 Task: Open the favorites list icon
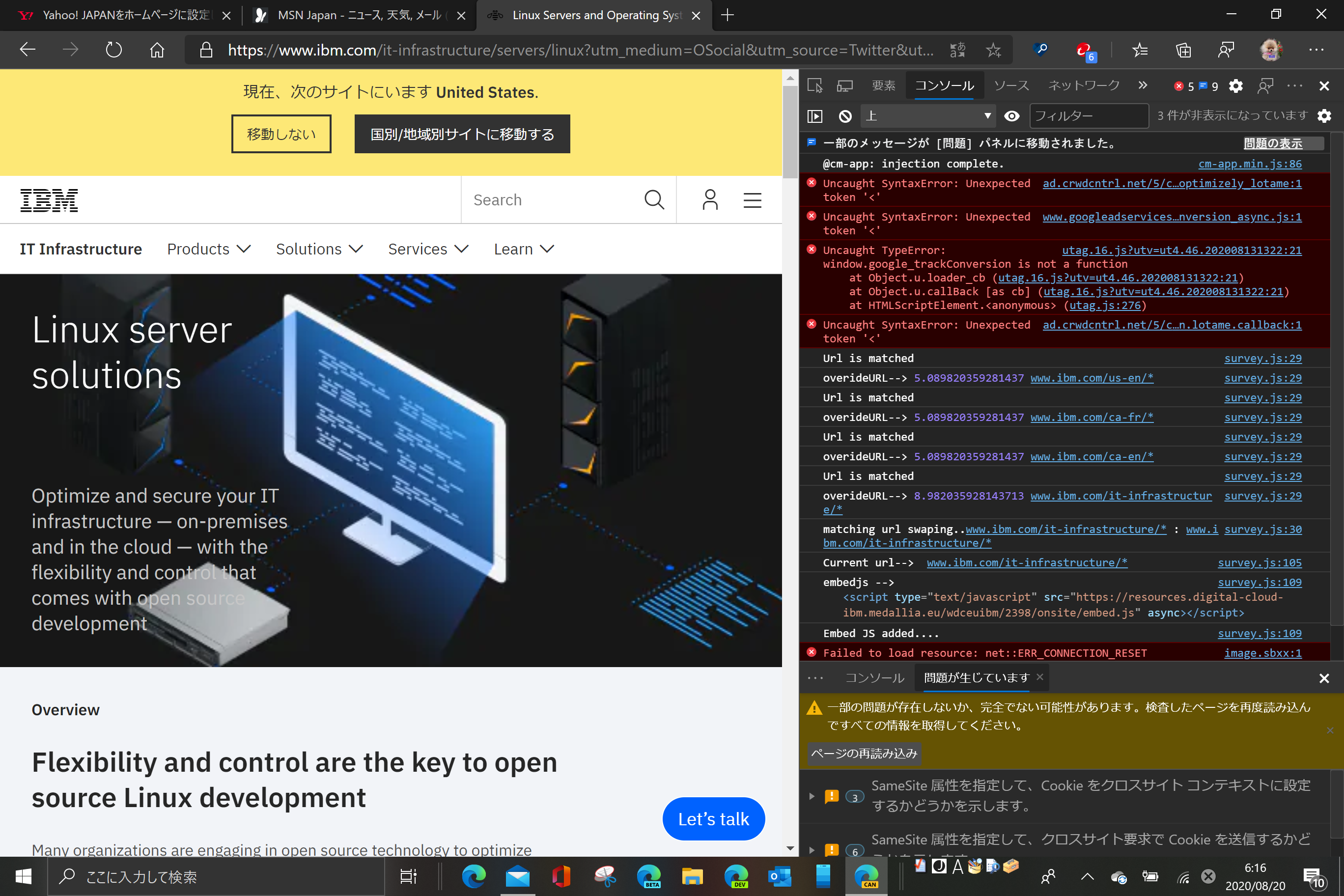[1140, 50]
